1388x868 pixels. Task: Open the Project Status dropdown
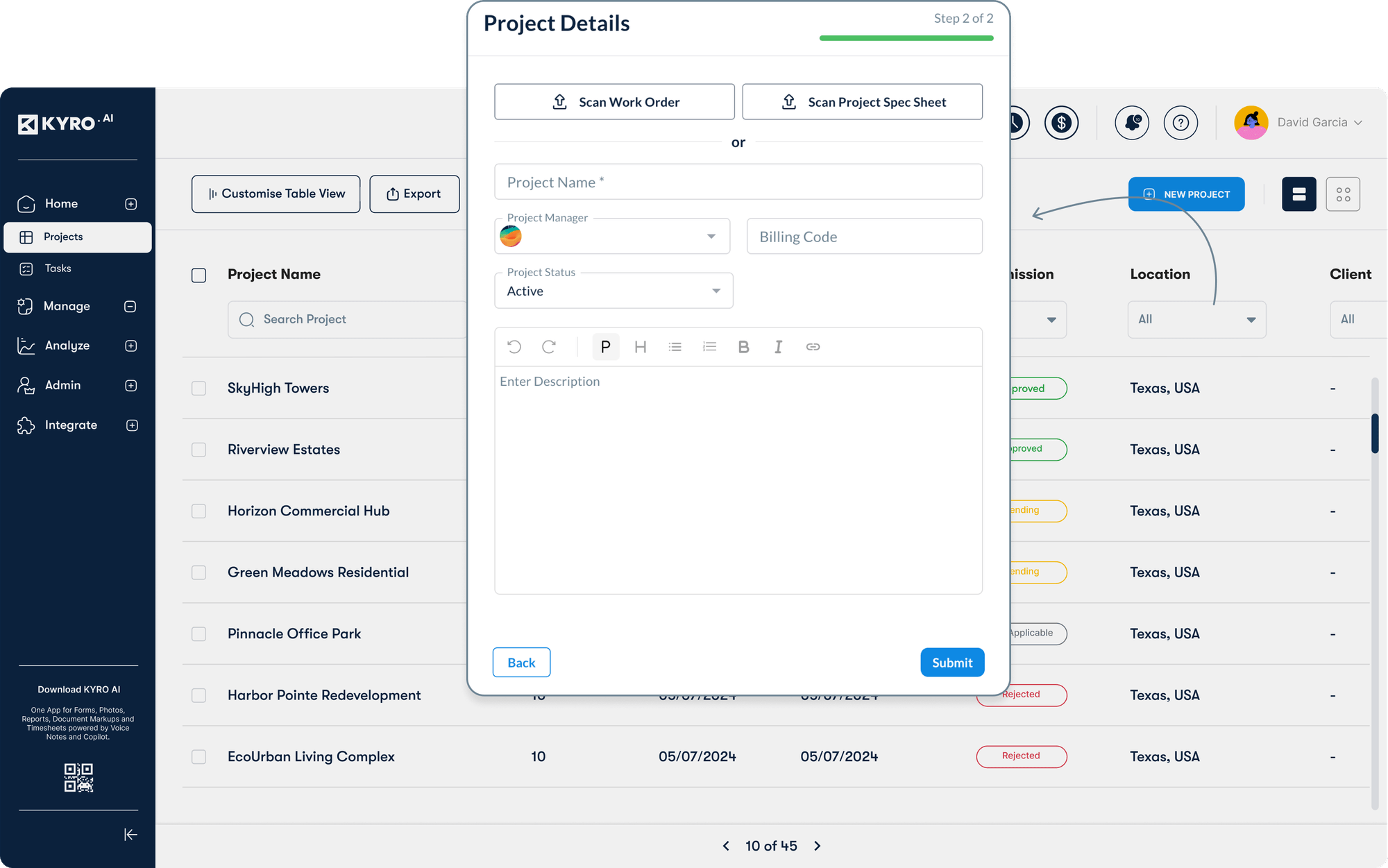pos(716,290)
